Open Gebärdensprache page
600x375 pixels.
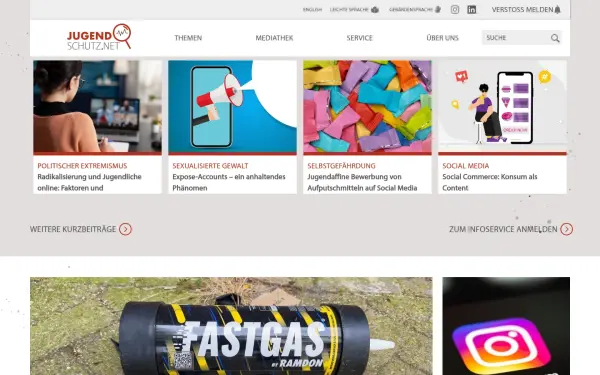[x=415, y=10]
